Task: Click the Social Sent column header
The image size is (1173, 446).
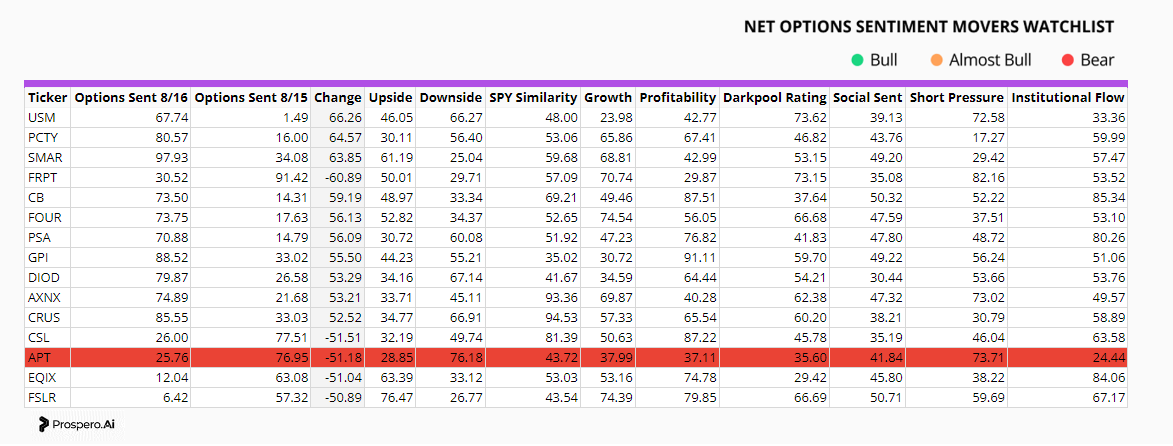Action: (868, 98)
